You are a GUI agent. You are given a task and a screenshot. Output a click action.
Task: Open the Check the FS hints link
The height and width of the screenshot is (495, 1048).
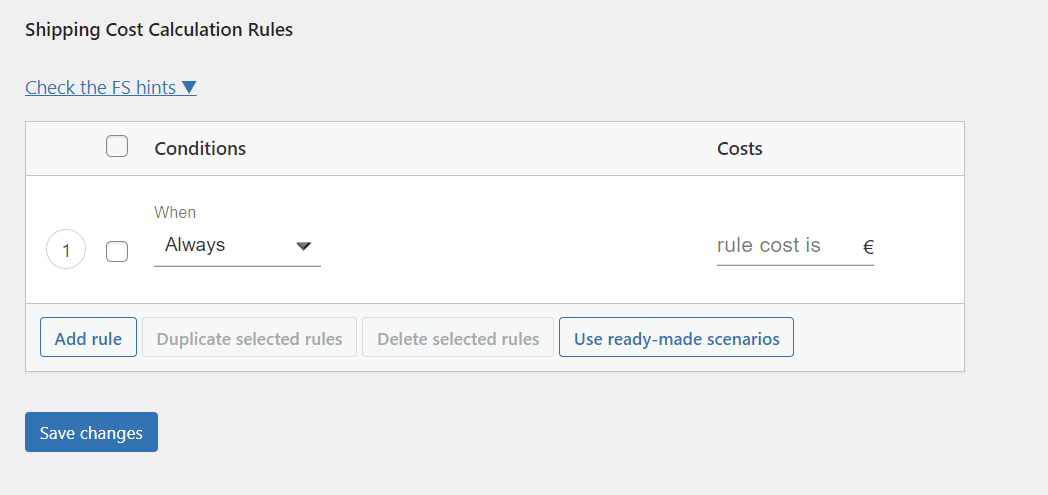(100, 88)
